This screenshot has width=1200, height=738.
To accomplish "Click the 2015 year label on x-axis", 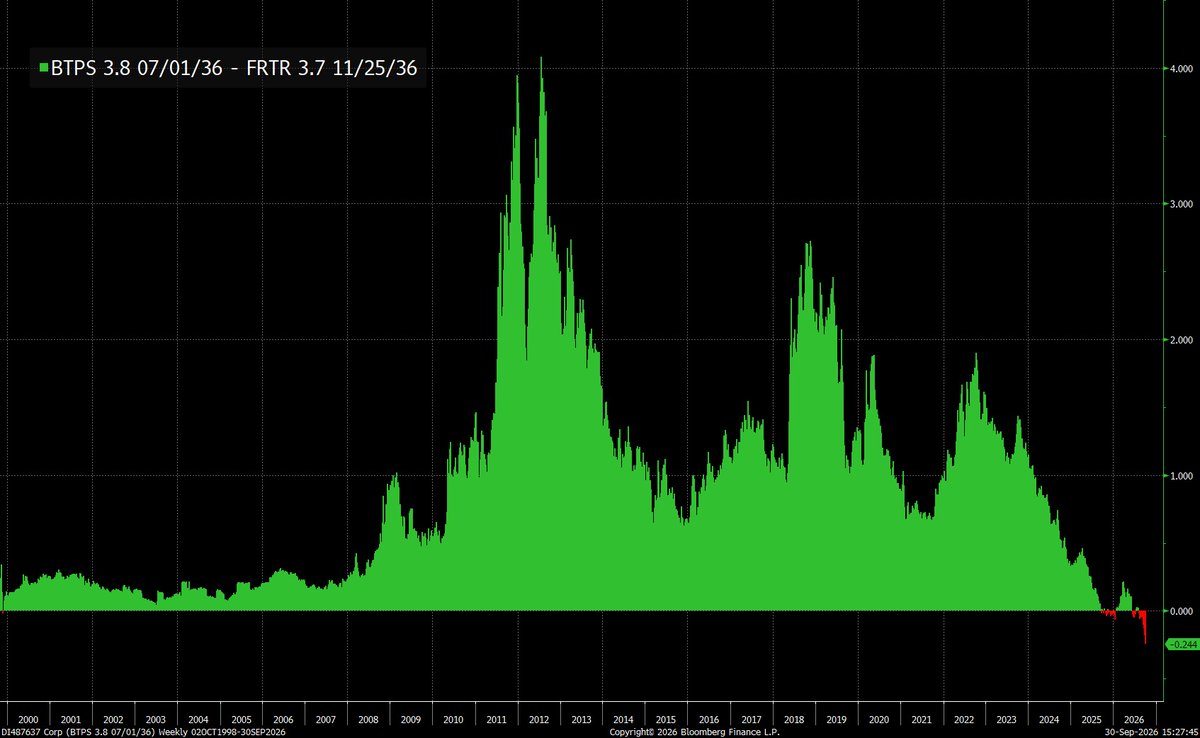I will coord(666,719).
